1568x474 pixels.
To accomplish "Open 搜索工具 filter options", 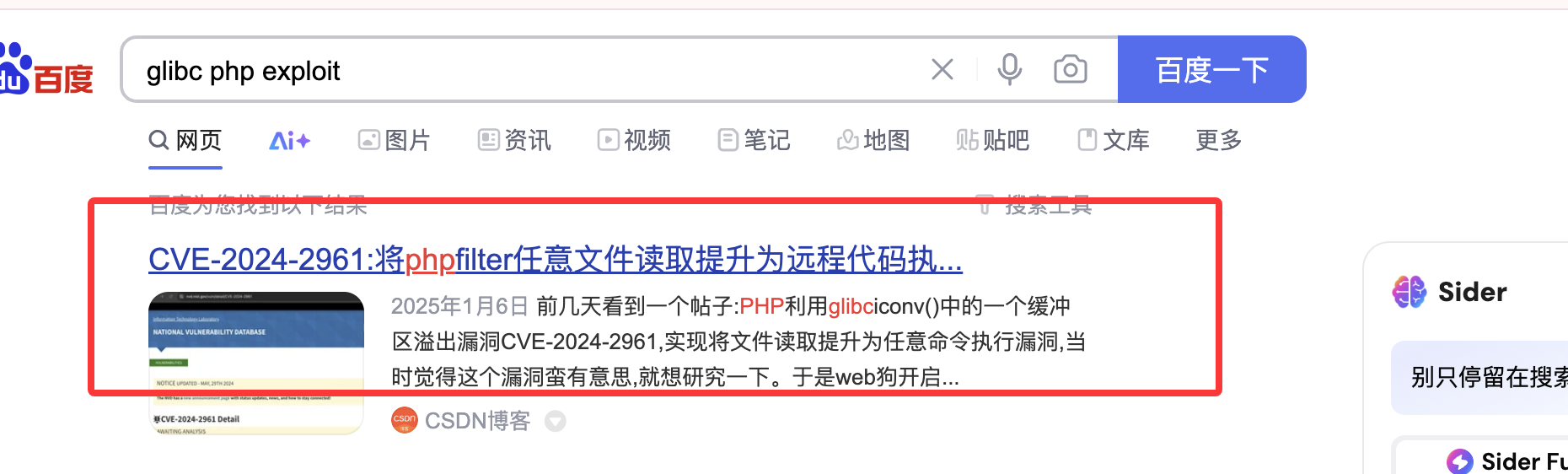I will pyautogui.click(x=1036, y=205).
